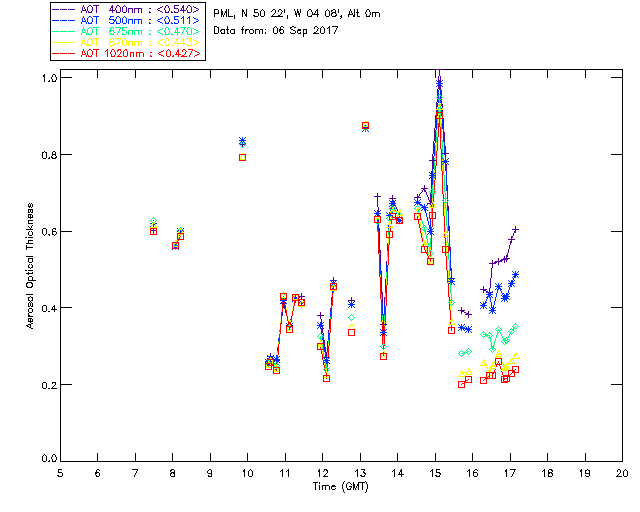The image size is (640, 512).
Task: Click the data point cluster near 0.87 at 13 GMT
Action: pos(365,126)
